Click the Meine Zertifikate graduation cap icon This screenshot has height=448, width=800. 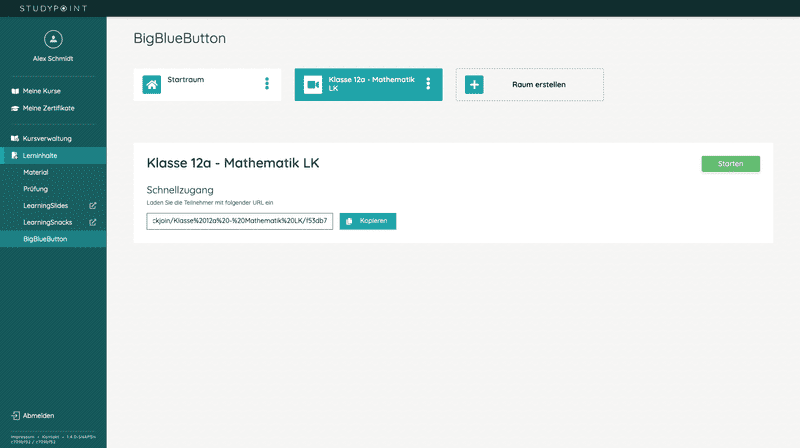15,108
